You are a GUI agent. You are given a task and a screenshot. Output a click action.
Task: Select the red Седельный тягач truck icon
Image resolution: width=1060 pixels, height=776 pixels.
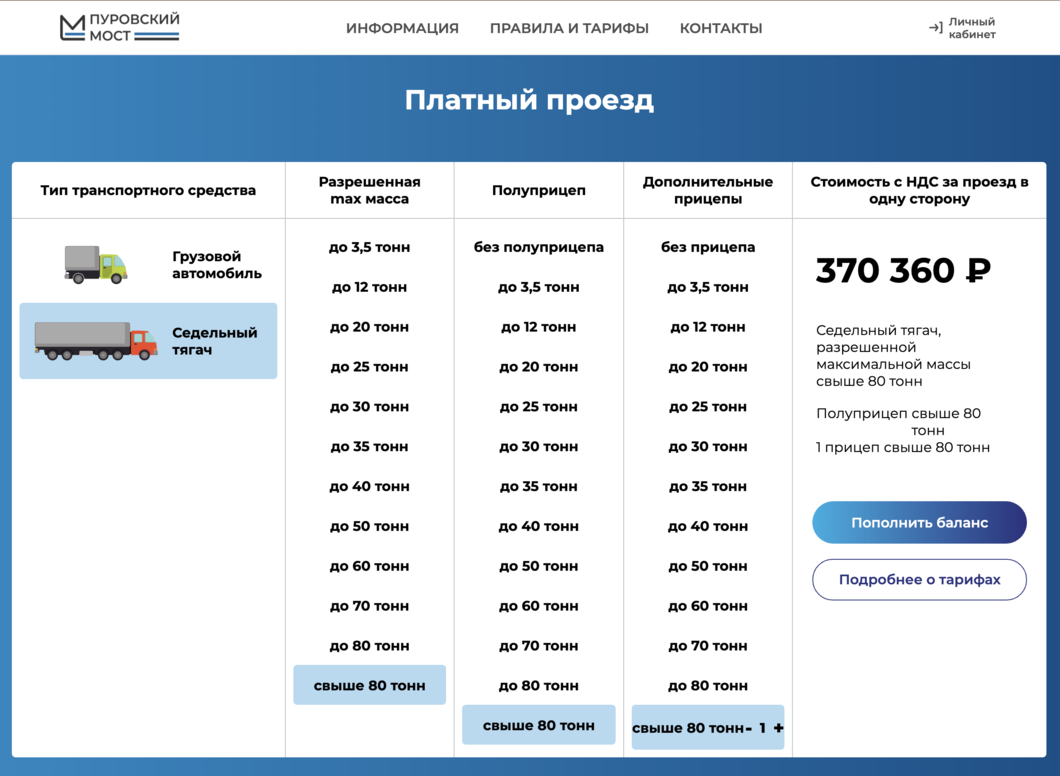[x=95, y=341]
